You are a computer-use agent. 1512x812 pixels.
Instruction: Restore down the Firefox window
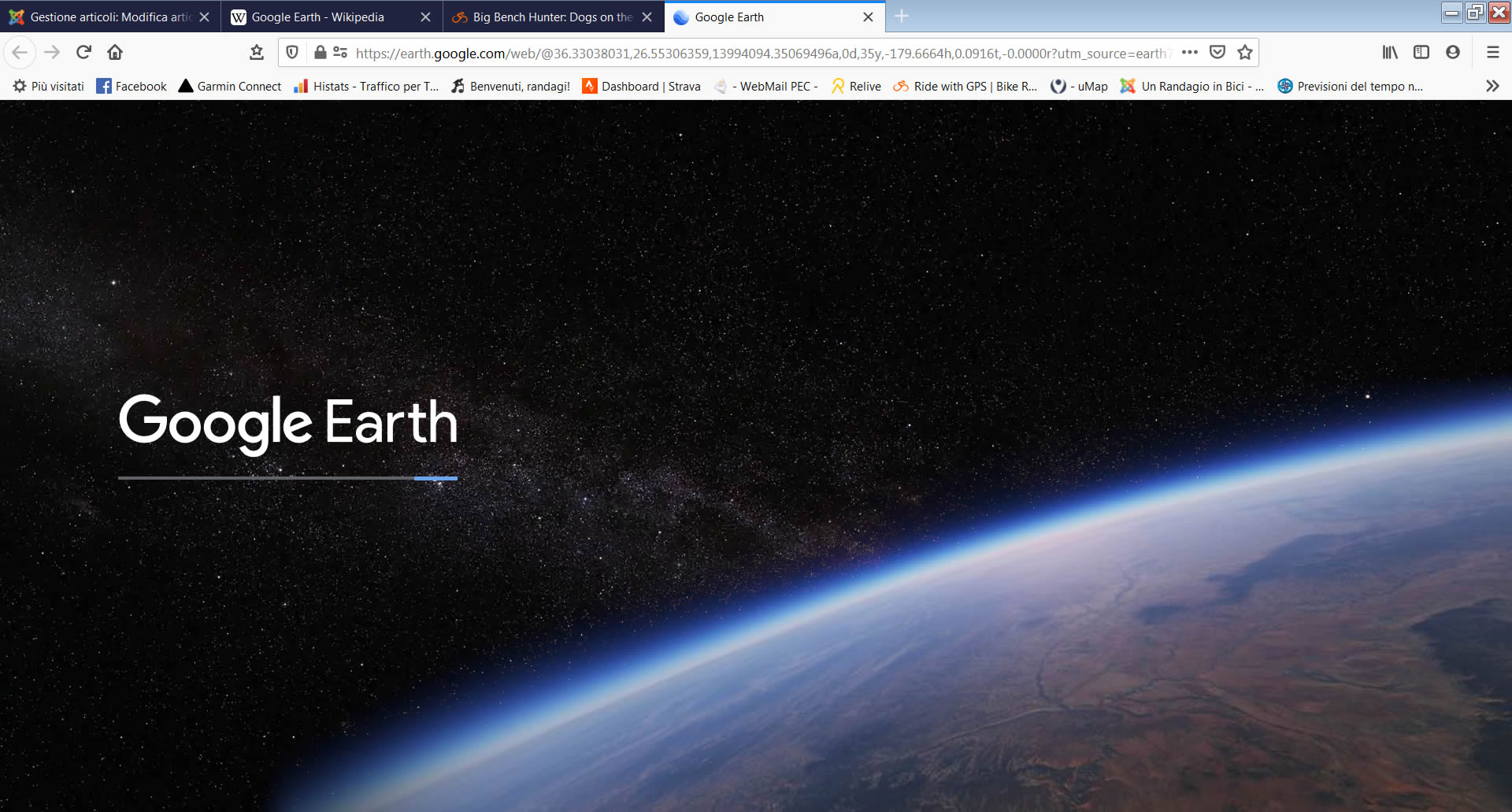(x=1475, y=12)
